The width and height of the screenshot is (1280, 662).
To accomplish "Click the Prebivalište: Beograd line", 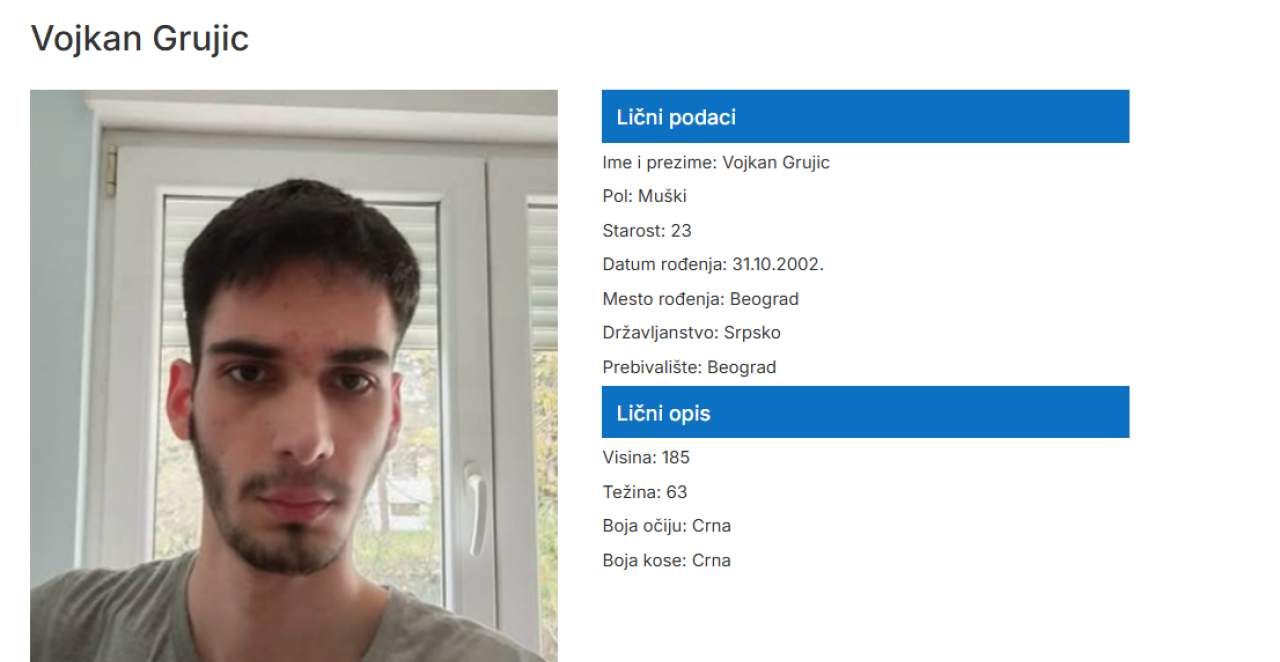I will tap(690, 367).
